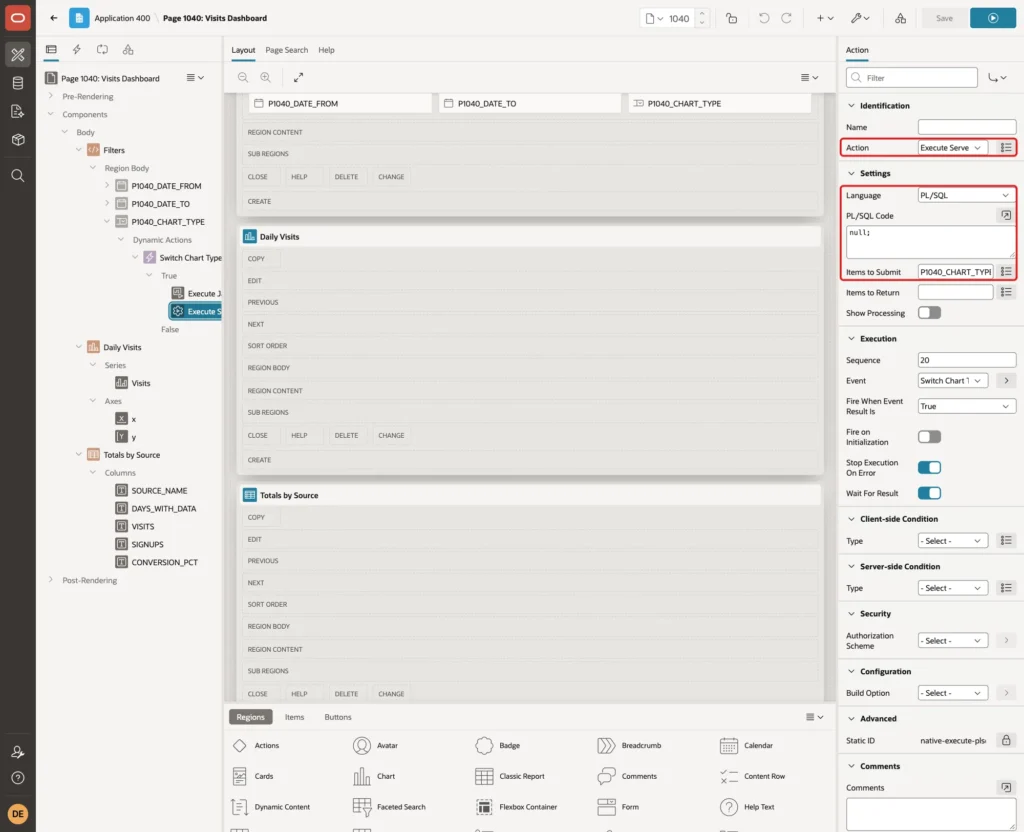Open the DE user avatar menu
Screen dimensions: 1024x832
coord(18,814)
